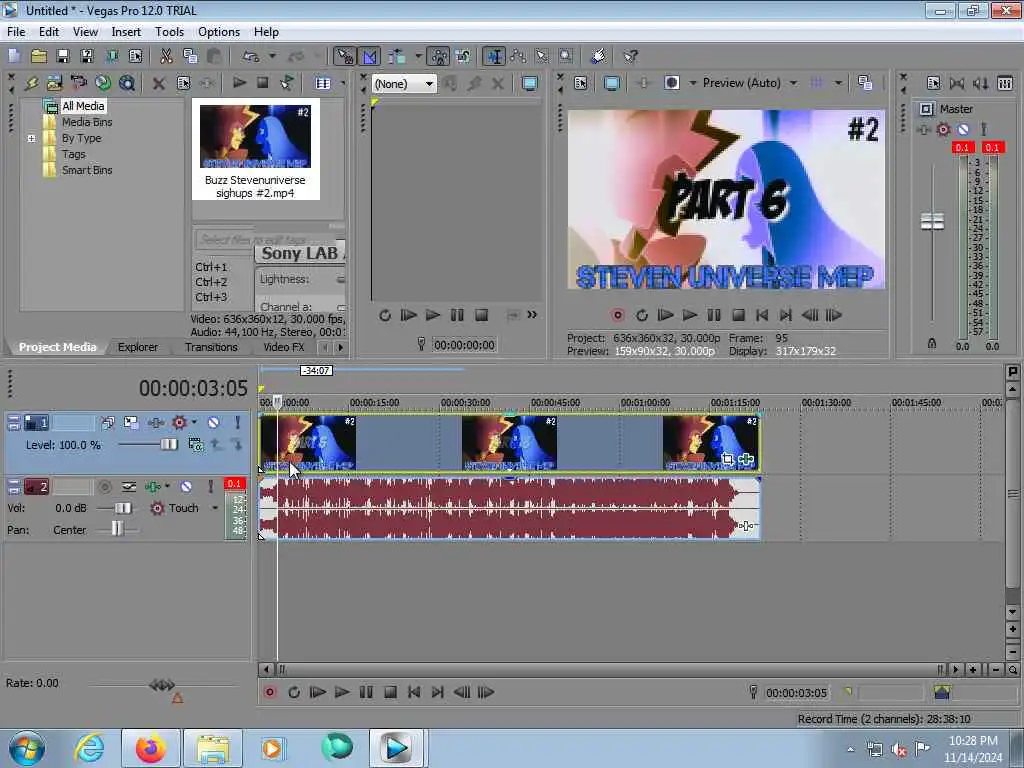The width and height of the screenshot is (1024, 768).
Task: Open the Options menu
Action: 219,32
